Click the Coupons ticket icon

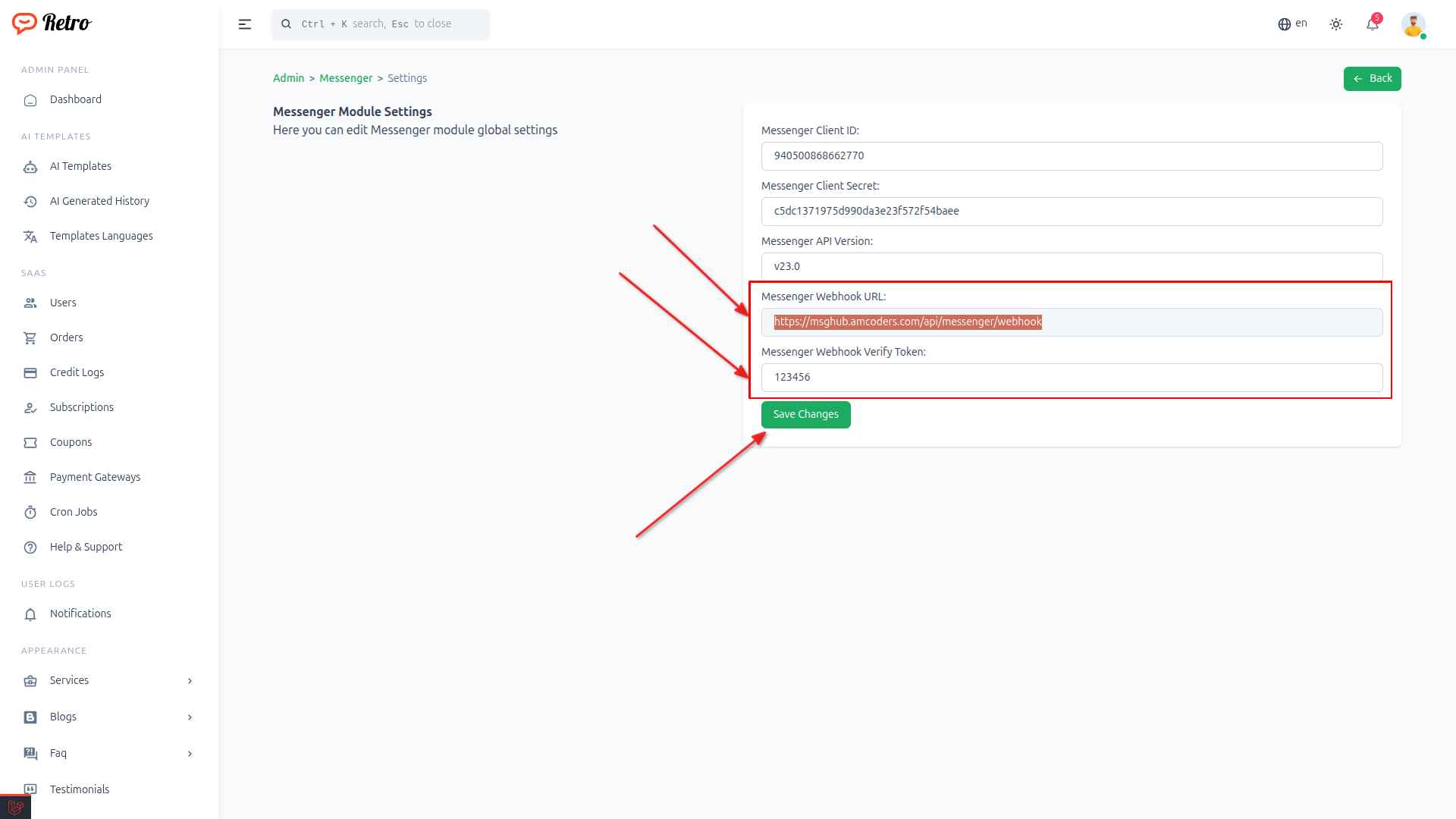click(x=30, y=443)
